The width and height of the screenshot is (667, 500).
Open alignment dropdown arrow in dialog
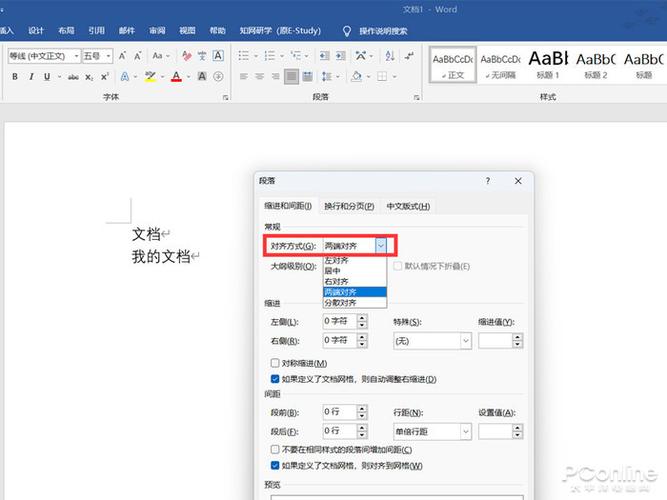381,246
